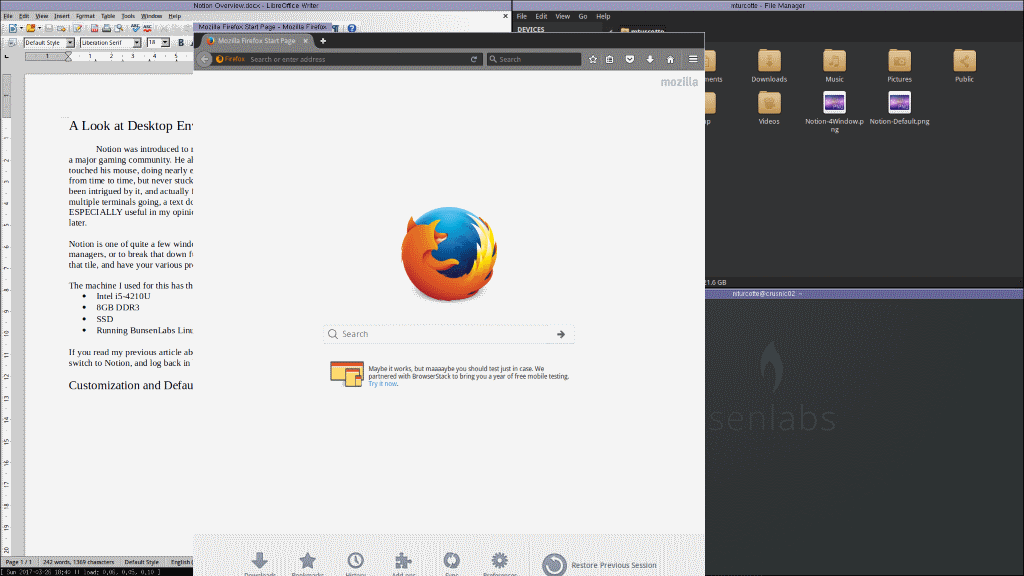This screenshot has width=1024, height=576.
Task: Click the New Document icon in Writer
Action: 12,28
